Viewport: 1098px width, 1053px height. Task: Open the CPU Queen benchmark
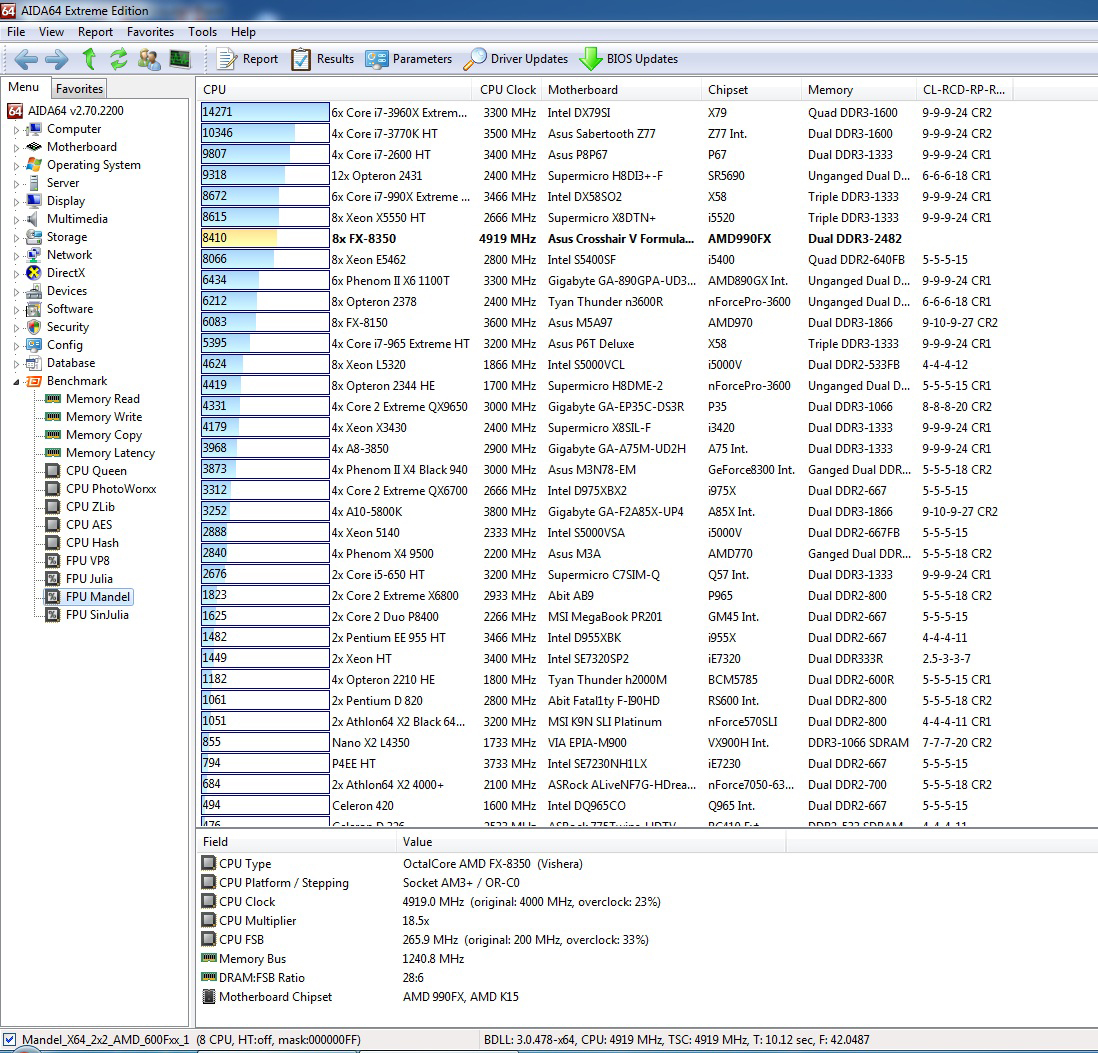pos(97,470)
